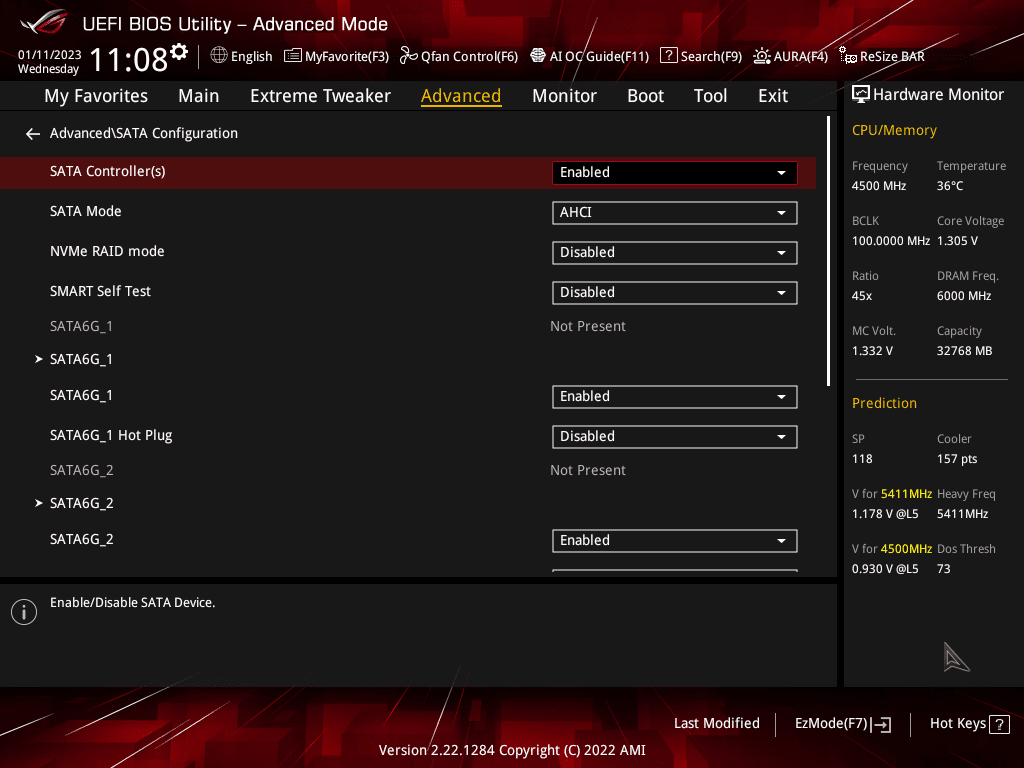This screenshot has height=768, width=1024.
Task: Switch to Boot tab
Action: (645, 96)
